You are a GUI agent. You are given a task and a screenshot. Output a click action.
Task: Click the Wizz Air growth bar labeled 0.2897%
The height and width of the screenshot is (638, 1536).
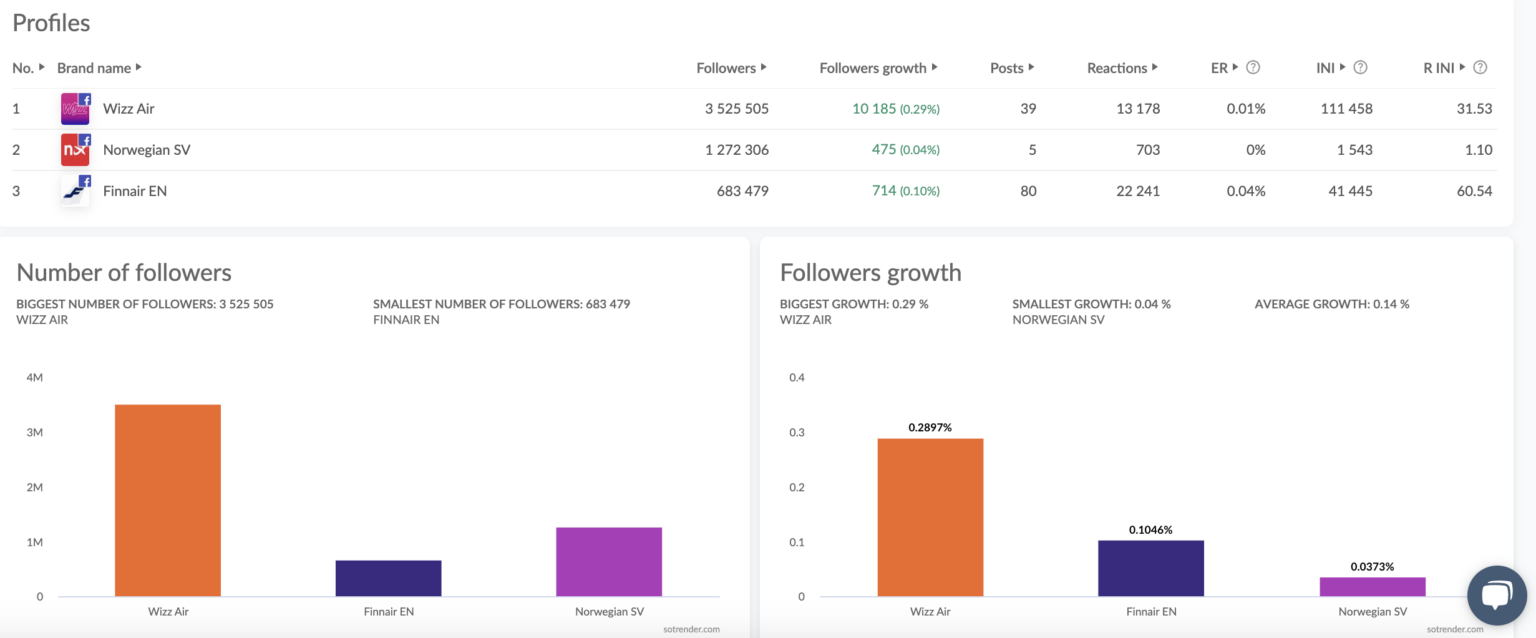(930, 517)
